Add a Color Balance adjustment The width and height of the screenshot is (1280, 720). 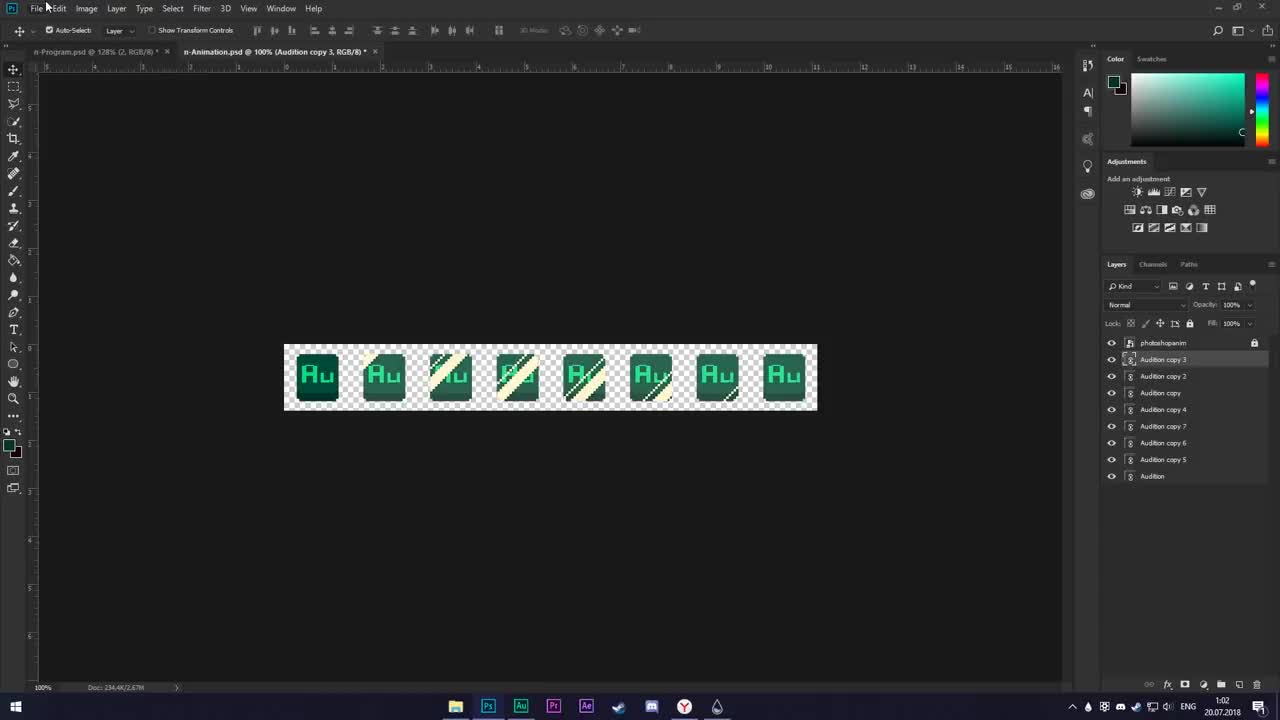click(x=1145, y=210)
